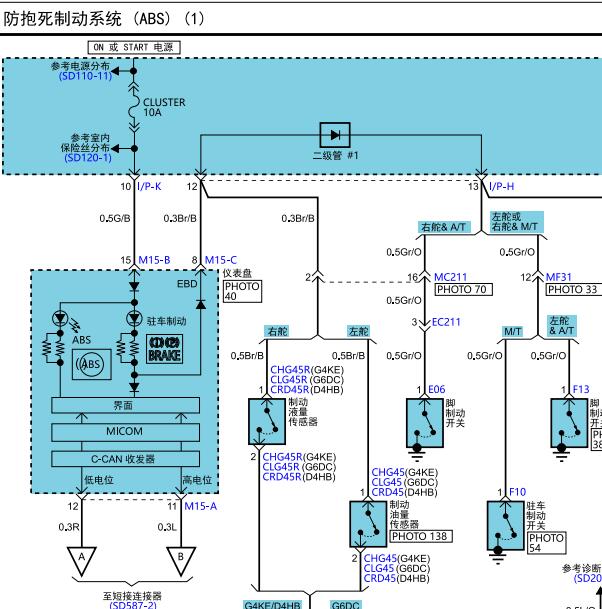602x609 pixels.
Task: Click the PHOTO 54 box
Action: coord(546,543)
